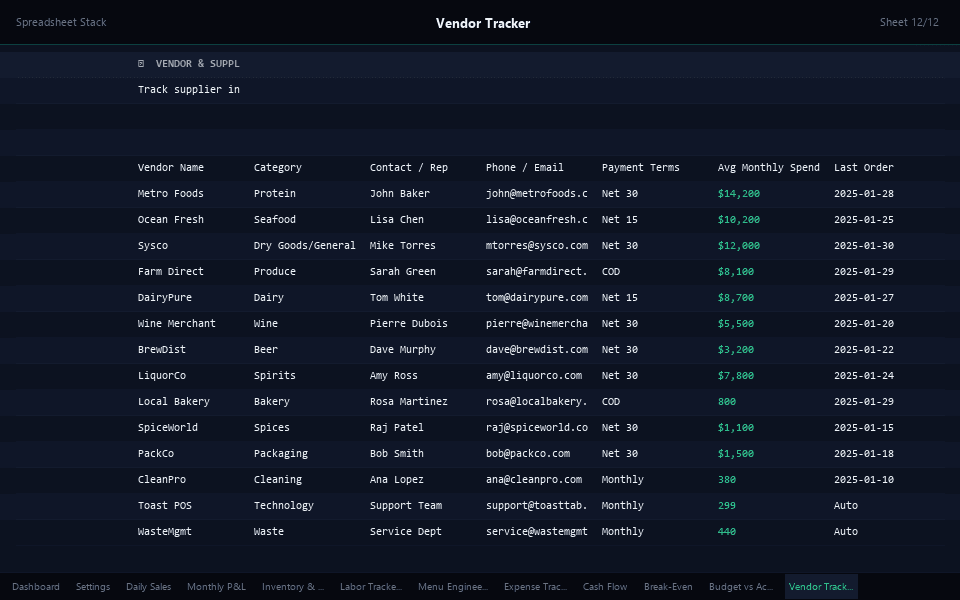
Task: Click the grid icon beside VENDOR & SUPPL header
Action: pos(140,63)
